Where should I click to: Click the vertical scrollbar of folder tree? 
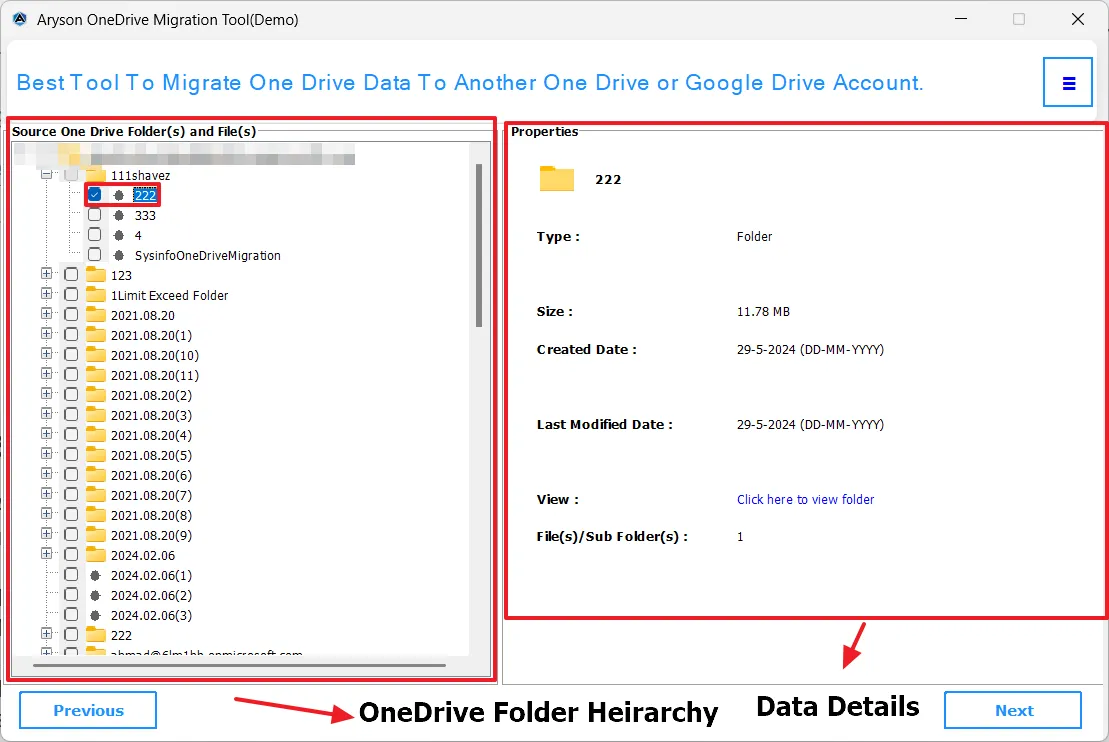(479, 245)
